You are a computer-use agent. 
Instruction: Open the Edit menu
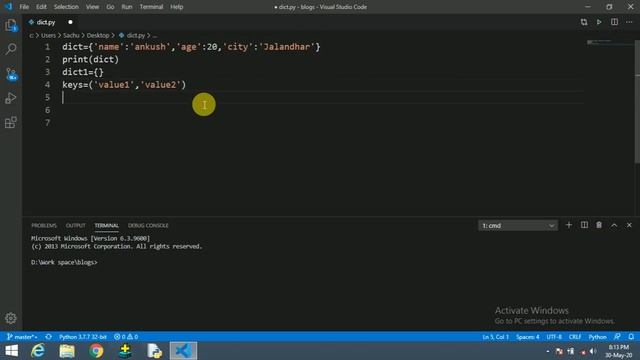coord(41,7)
